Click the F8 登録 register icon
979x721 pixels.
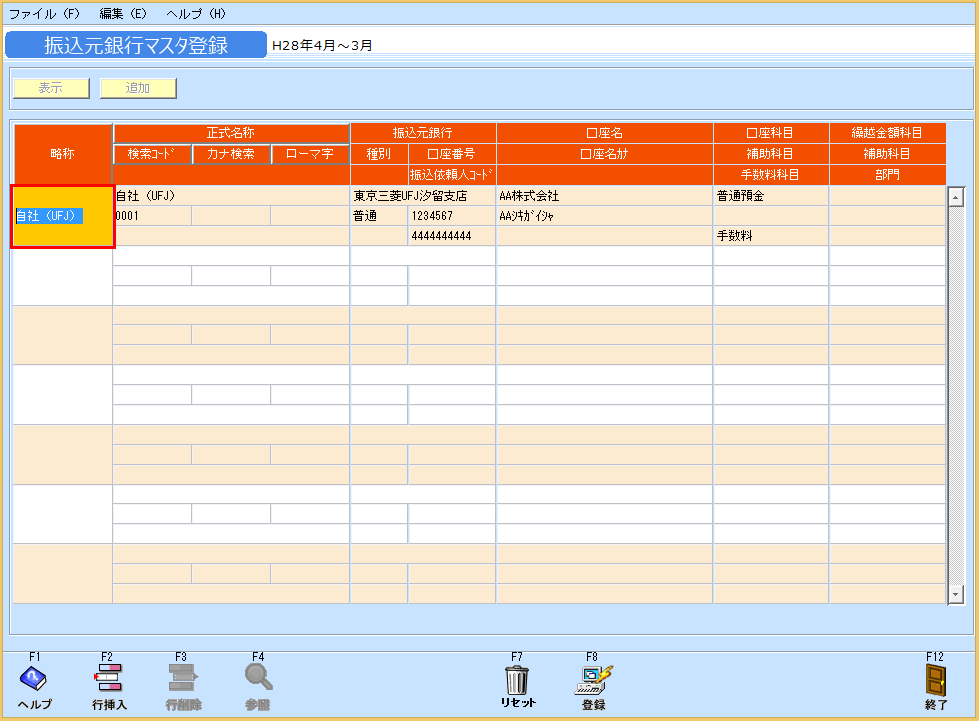tap(592, 679)
